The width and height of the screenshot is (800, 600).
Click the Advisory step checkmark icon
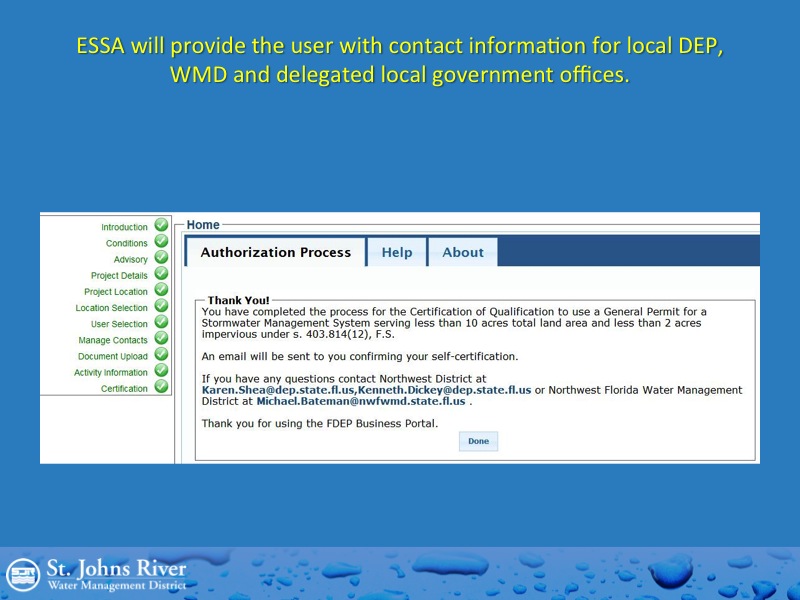[x=161, y=258]
